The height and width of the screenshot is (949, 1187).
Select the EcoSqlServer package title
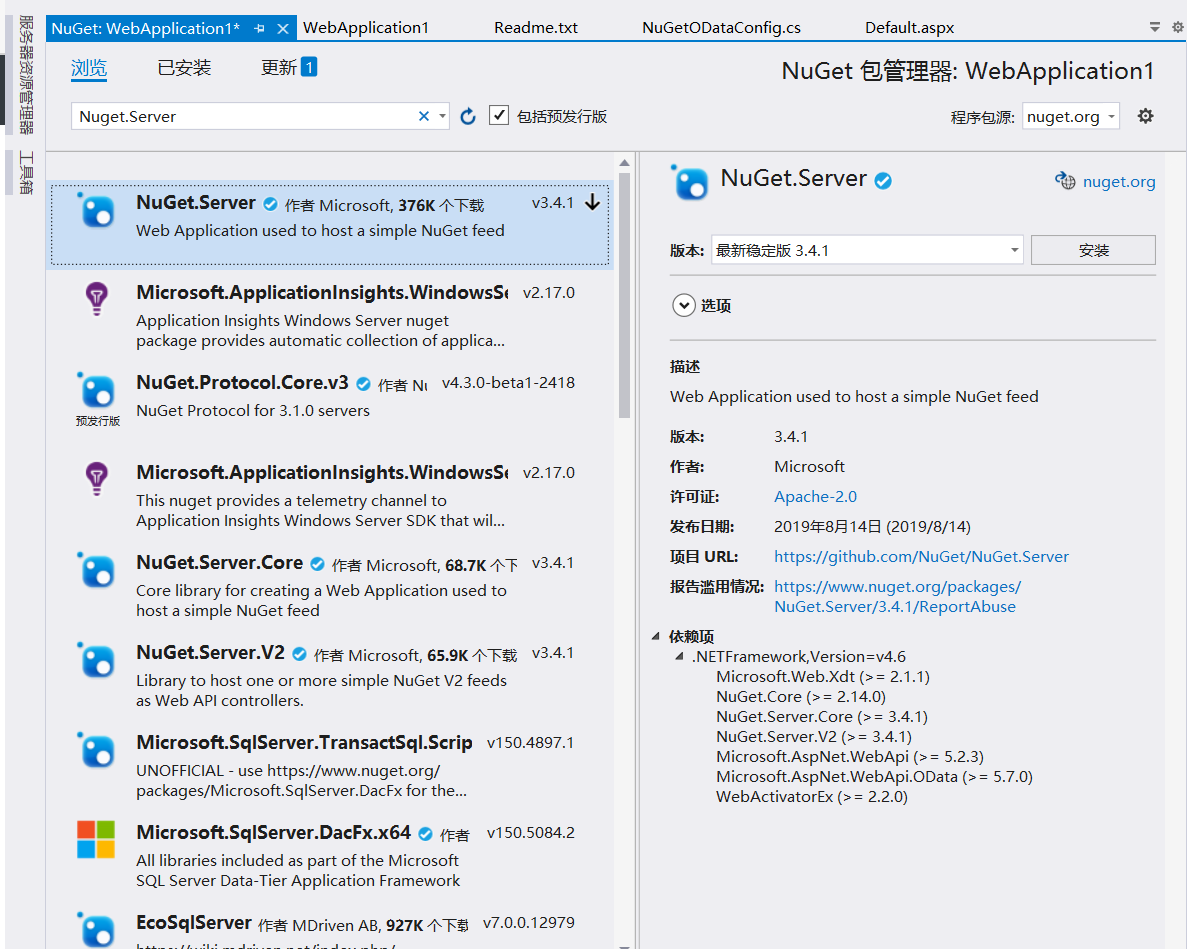coord(194,923)
